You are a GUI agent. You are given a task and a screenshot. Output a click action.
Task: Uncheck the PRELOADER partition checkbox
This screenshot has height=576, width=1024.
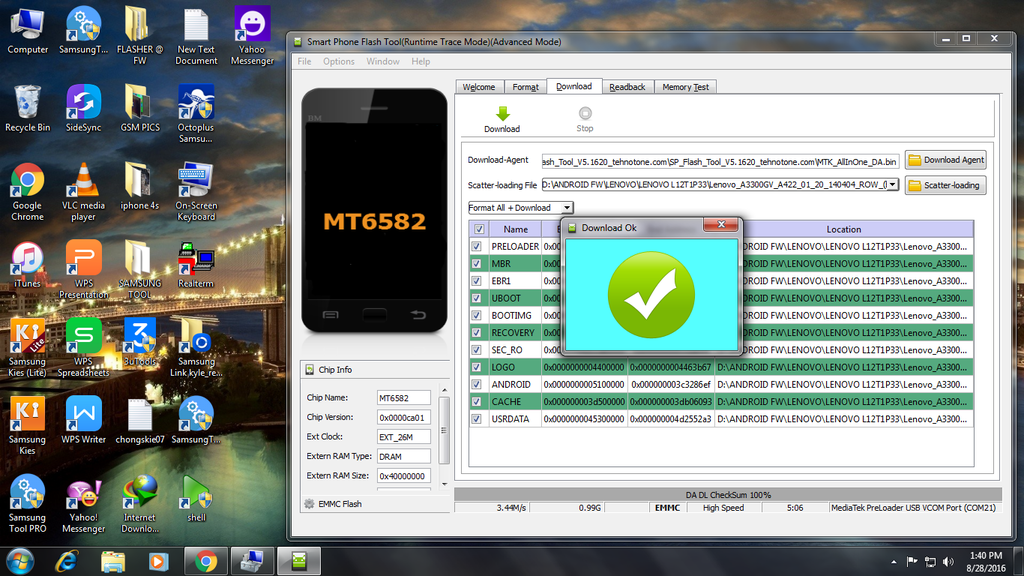click(x=478, y=247)
